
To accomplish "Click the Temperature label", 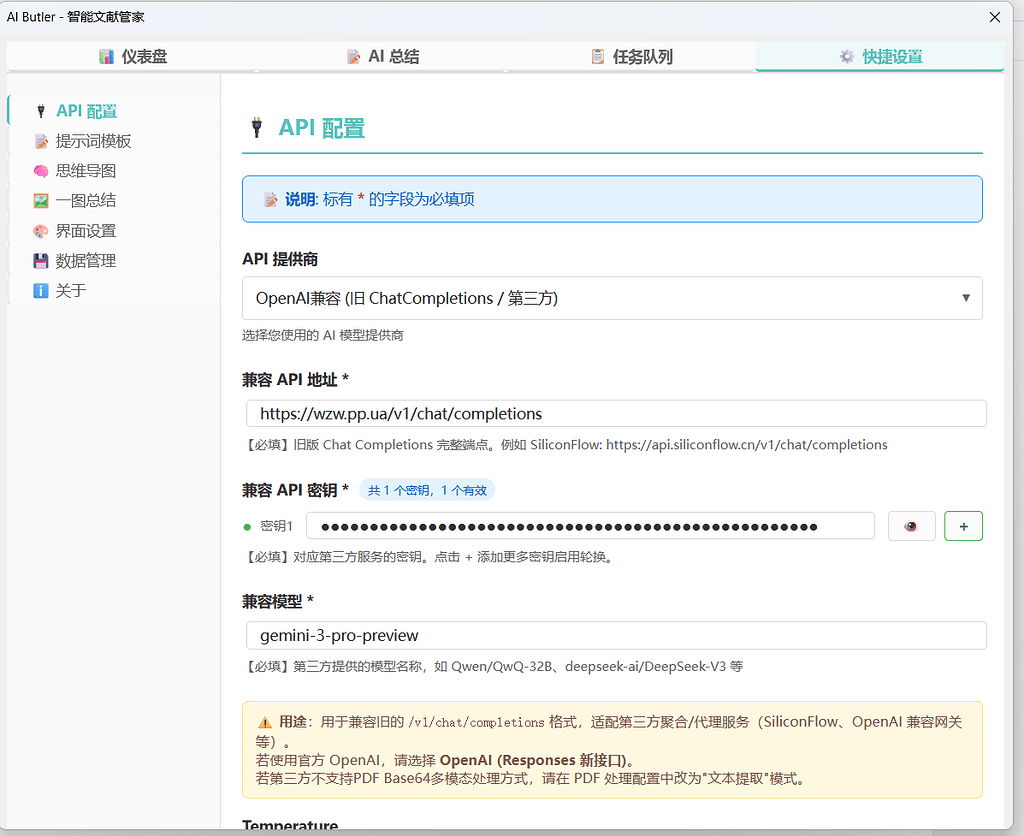I will click(x=290, y=824).
